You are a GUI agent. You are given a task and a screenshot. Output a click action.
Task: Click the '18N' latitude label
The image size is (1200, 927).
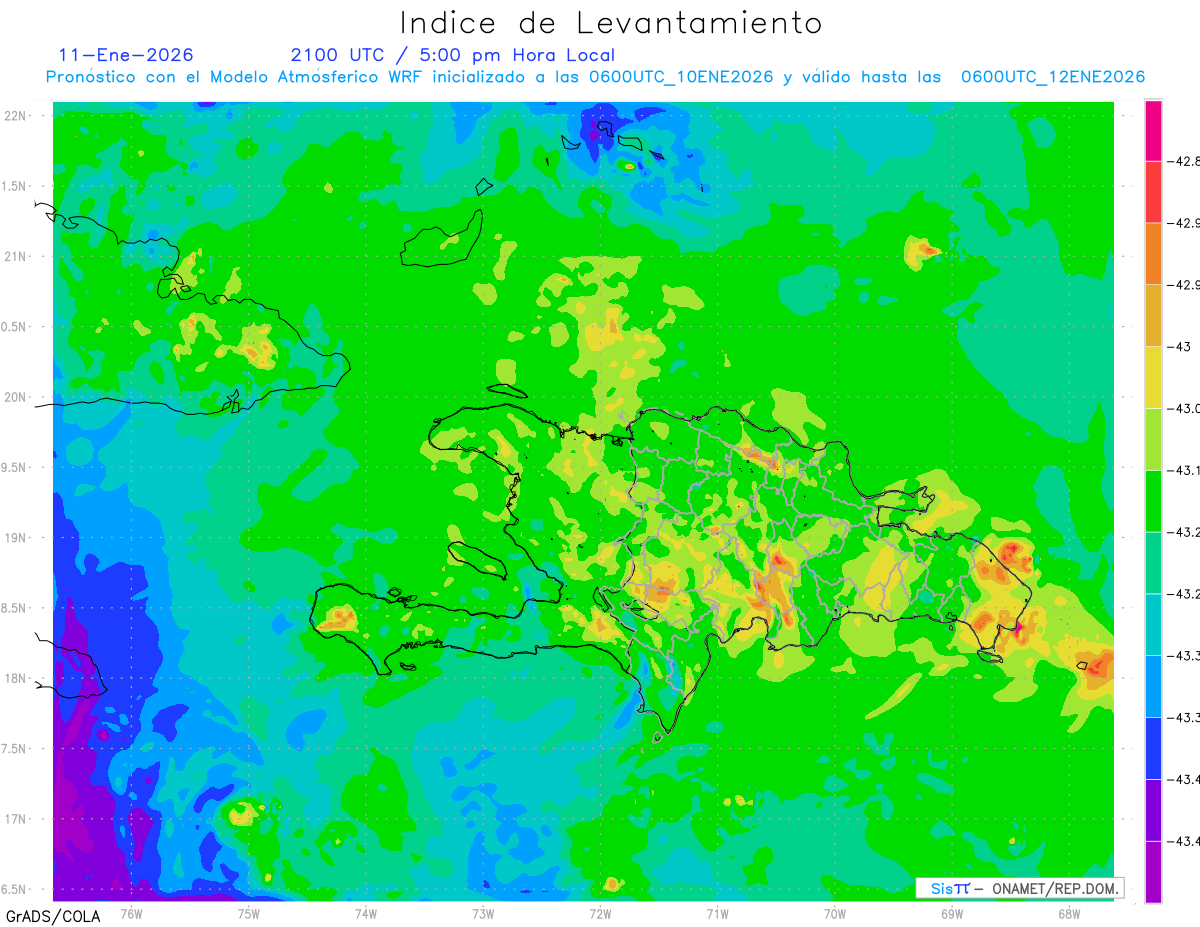(x=15, y=678)
